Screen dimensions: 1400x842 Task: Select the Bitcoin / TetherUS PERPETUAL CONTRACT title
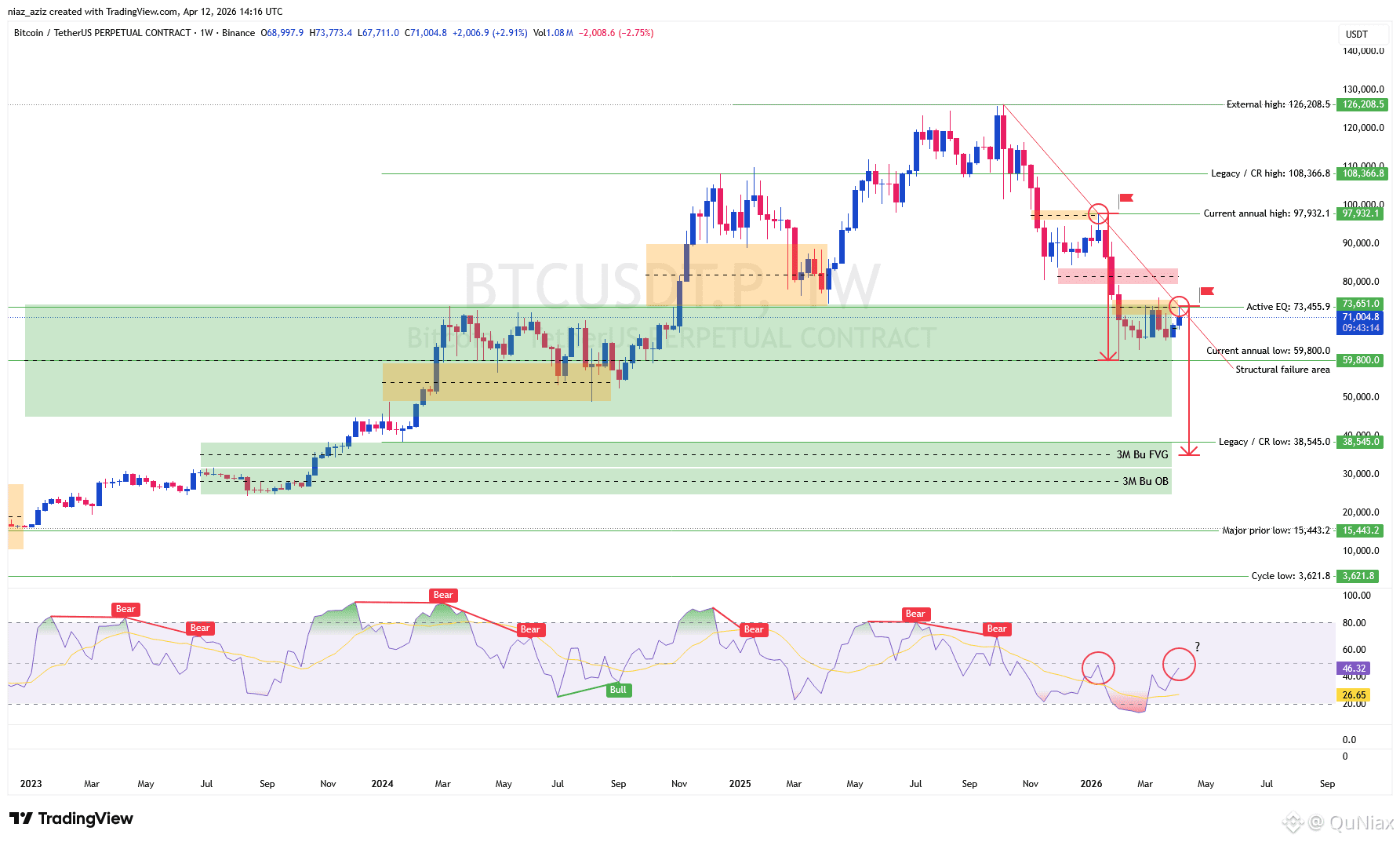[x=103, y=33]
